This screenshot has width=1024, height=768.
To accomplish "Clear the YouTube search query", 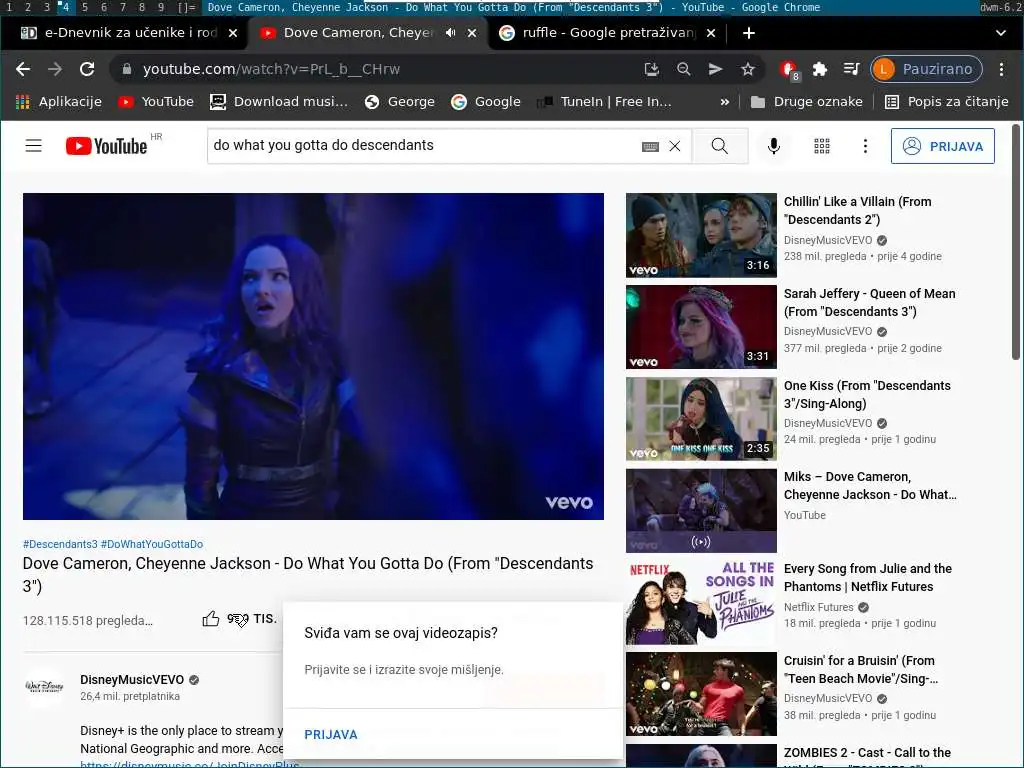I will pyautogui.click(x=675, y=146).
